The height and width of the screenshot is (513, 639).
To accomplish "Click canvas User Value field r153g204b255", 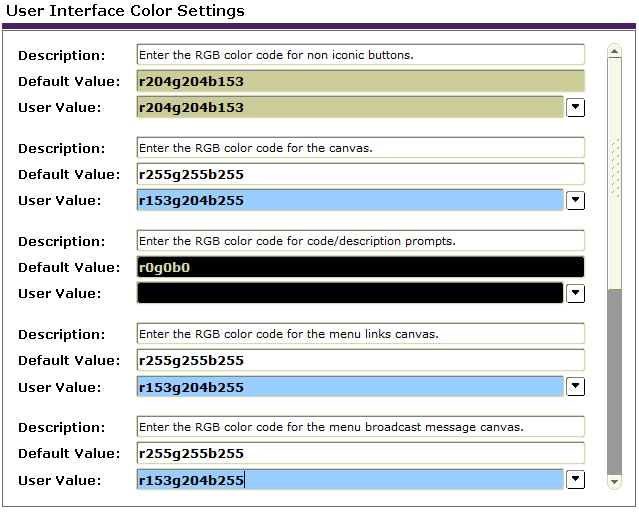I will (x=350, y=200).
